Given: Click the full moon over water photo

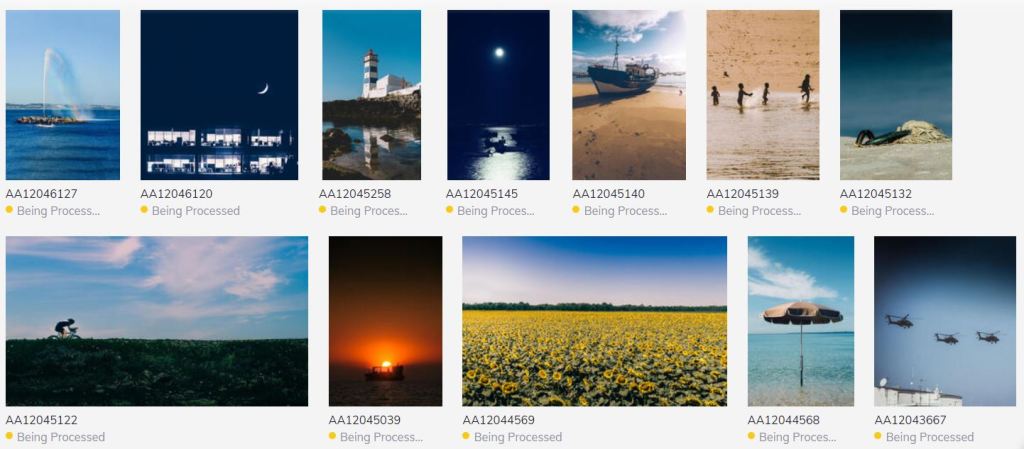Looking at the screenshot, I should point(498,95).
